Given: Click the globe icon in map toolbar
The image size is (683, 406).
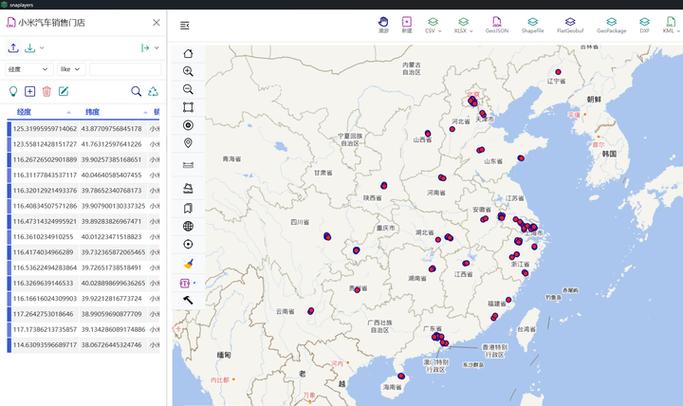Looking at the screenshot, I should 188,226.
